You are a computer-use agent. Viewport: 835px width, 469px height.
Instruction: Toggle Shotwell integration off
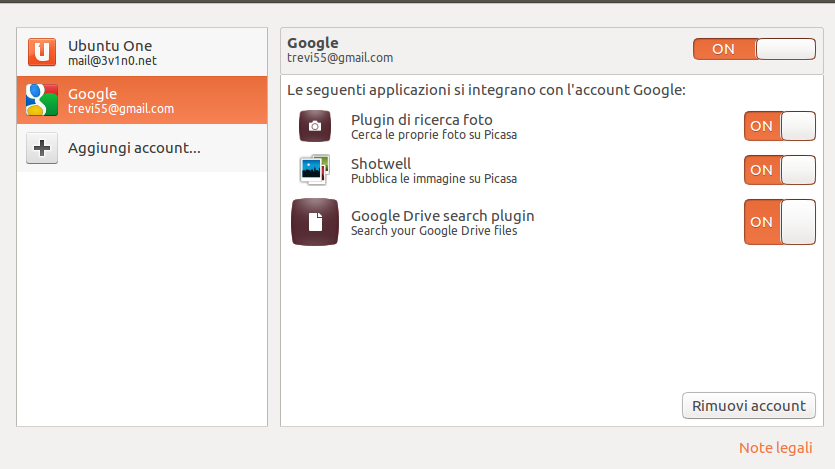(x=779, y=170)
